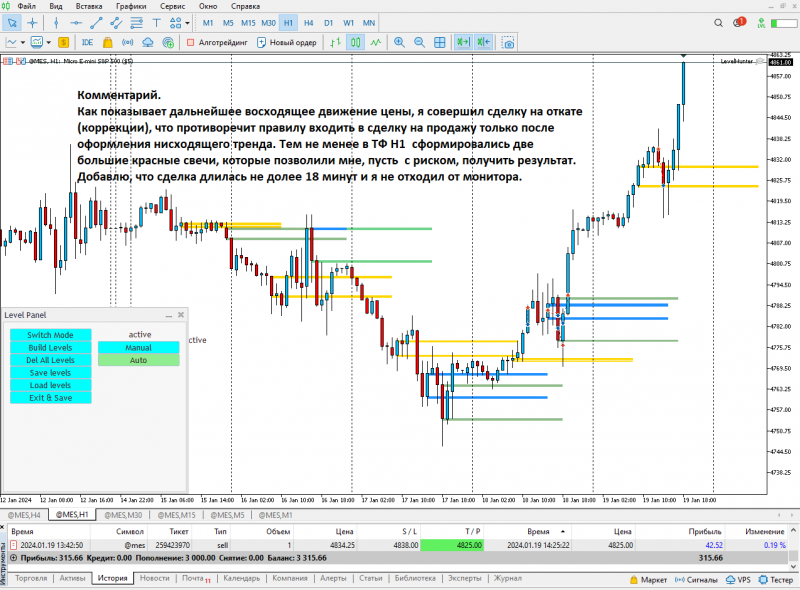This screenshot has height=590, width=800.
Task: Open the Сервис menu
Action: [x=172, y=6]
